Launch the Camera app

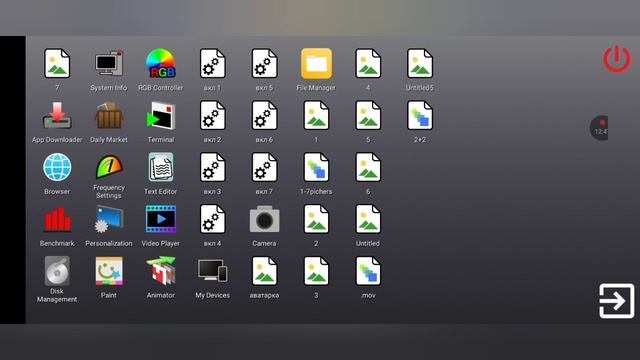pos(264,219)
